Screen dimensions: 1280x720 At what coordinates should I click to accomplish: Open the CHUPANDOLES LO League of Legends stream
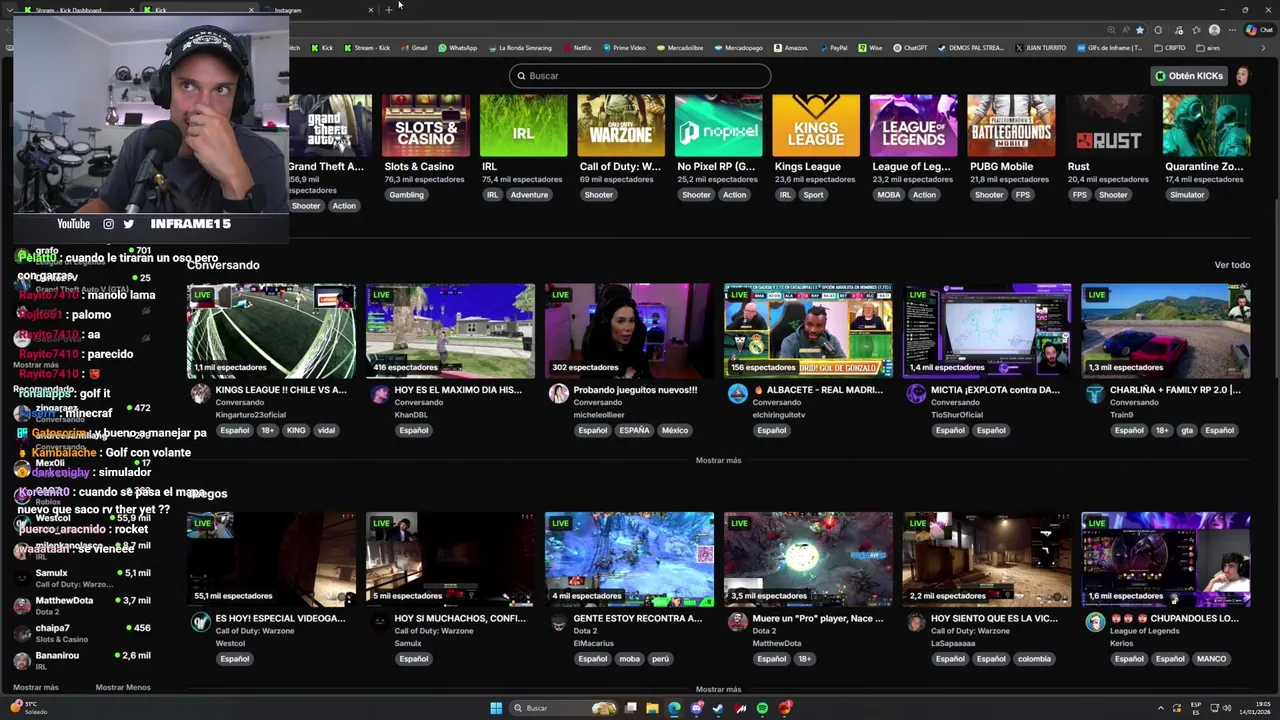[x=1166, y=559]
